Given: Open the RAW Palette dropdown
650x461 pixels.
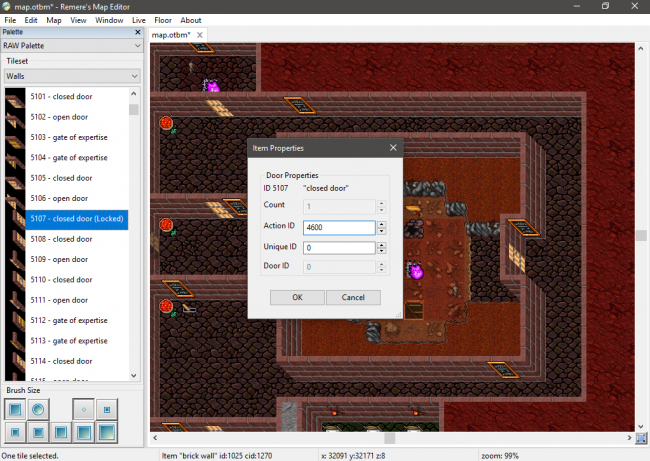Looking at the screenshot, I should tap(72, 46).
